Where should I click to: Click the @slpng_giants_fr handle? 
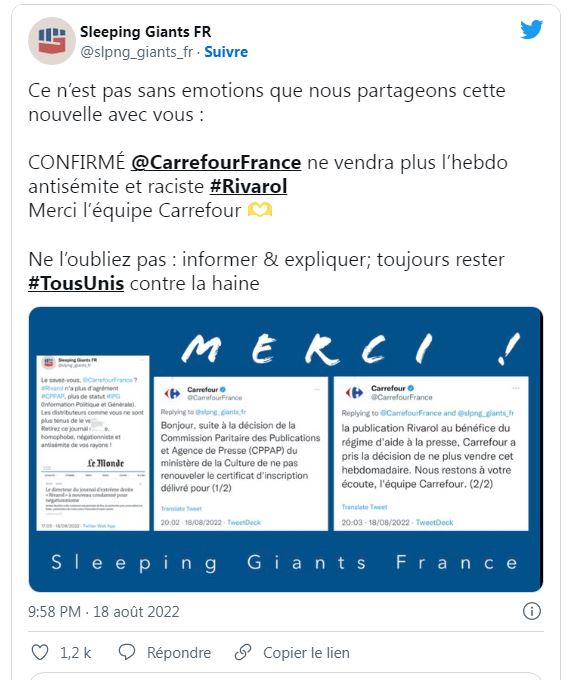136,52
